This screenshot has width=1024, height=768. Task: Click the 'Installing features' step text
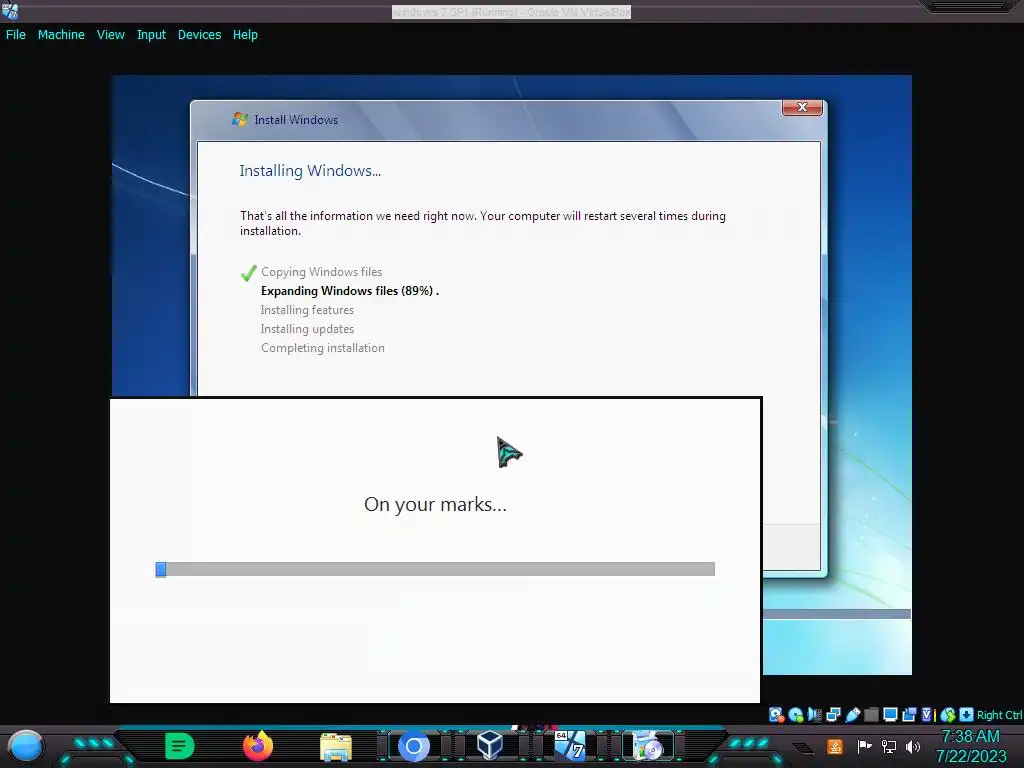(x=307, y=310)
